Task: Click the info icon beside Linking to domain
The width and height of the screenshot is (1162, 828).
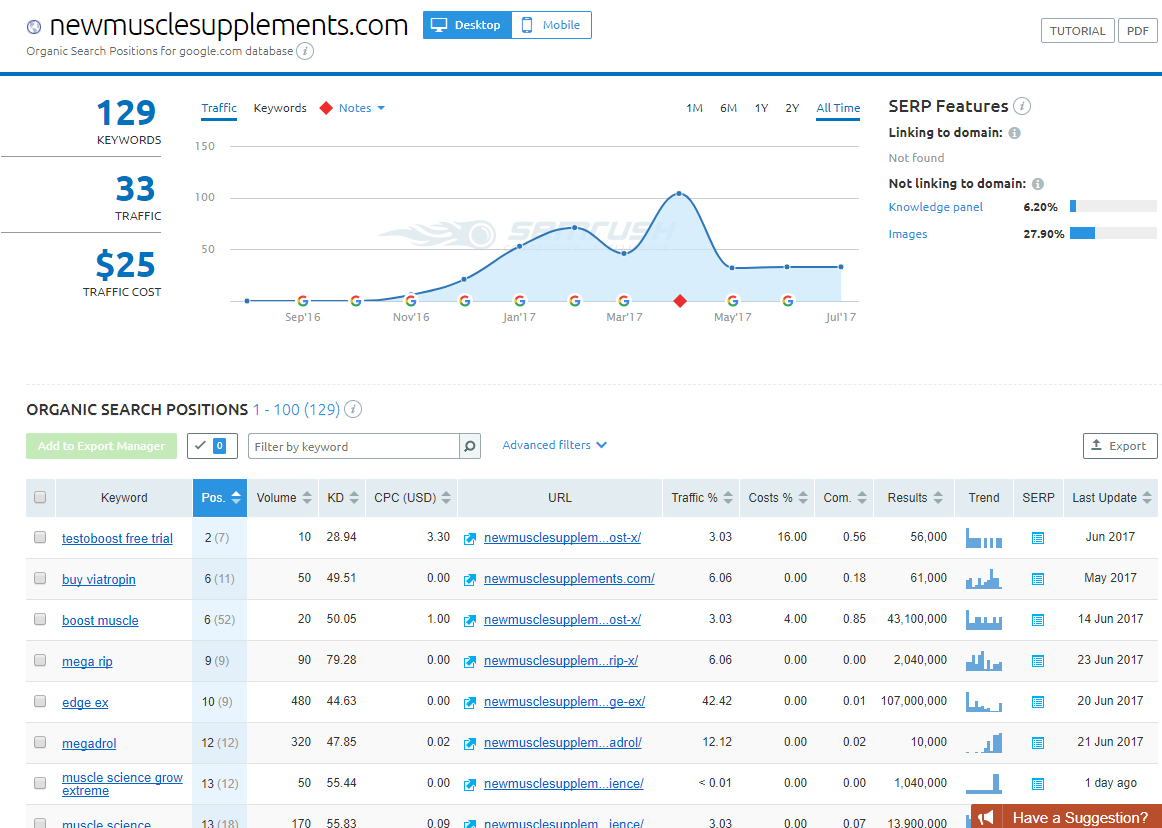Action: click(x=1015, y=133)
